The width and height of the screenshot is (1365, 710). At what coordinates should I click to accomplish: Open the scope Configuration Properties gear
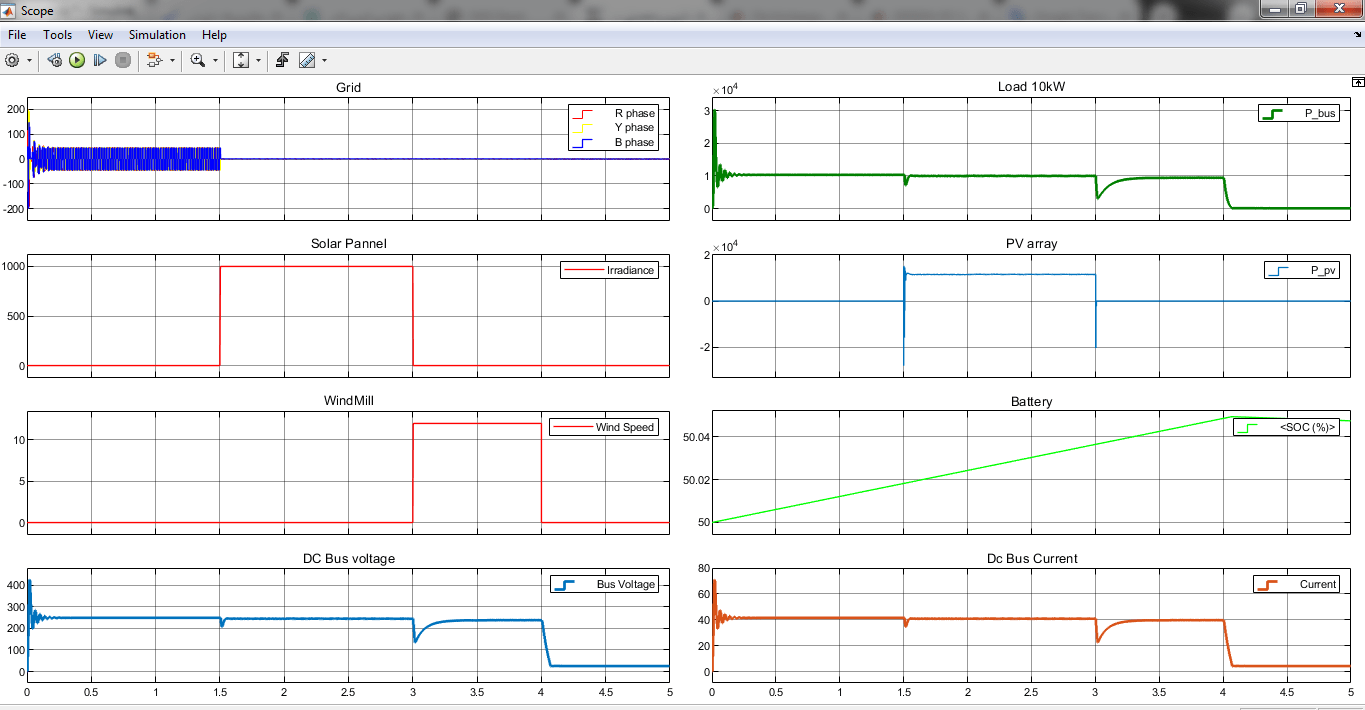(12, 60)
